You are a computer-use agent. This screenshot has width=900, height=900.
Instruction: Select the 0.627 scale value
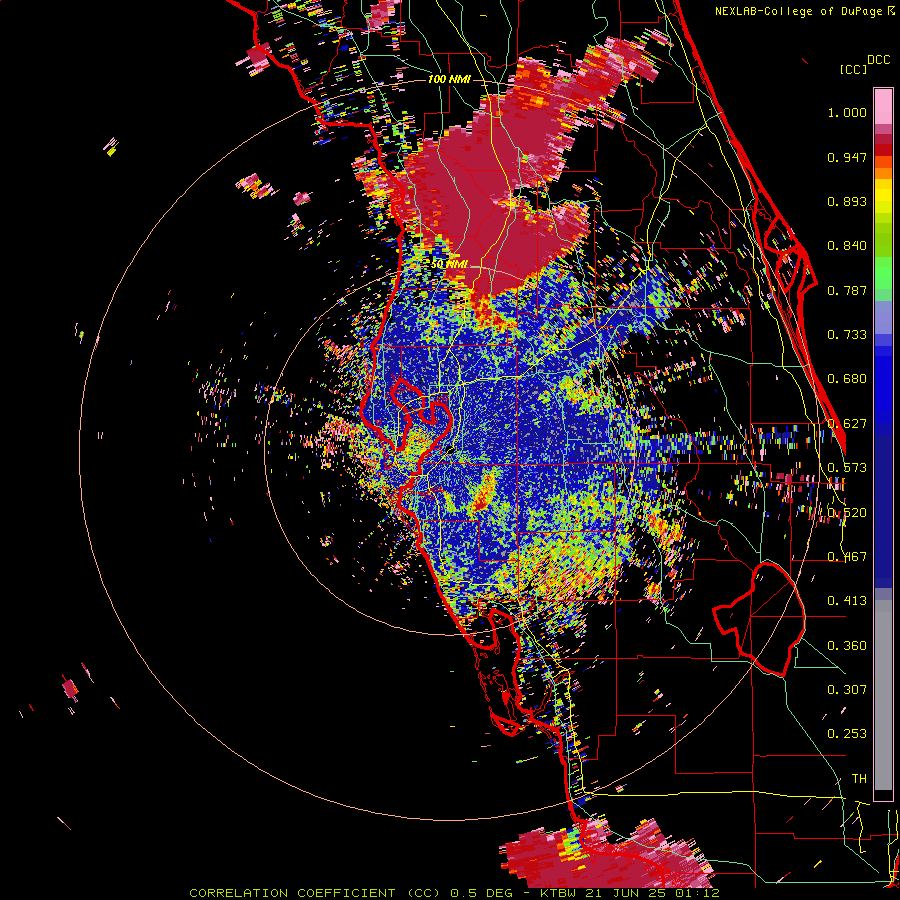click(847, 424)
